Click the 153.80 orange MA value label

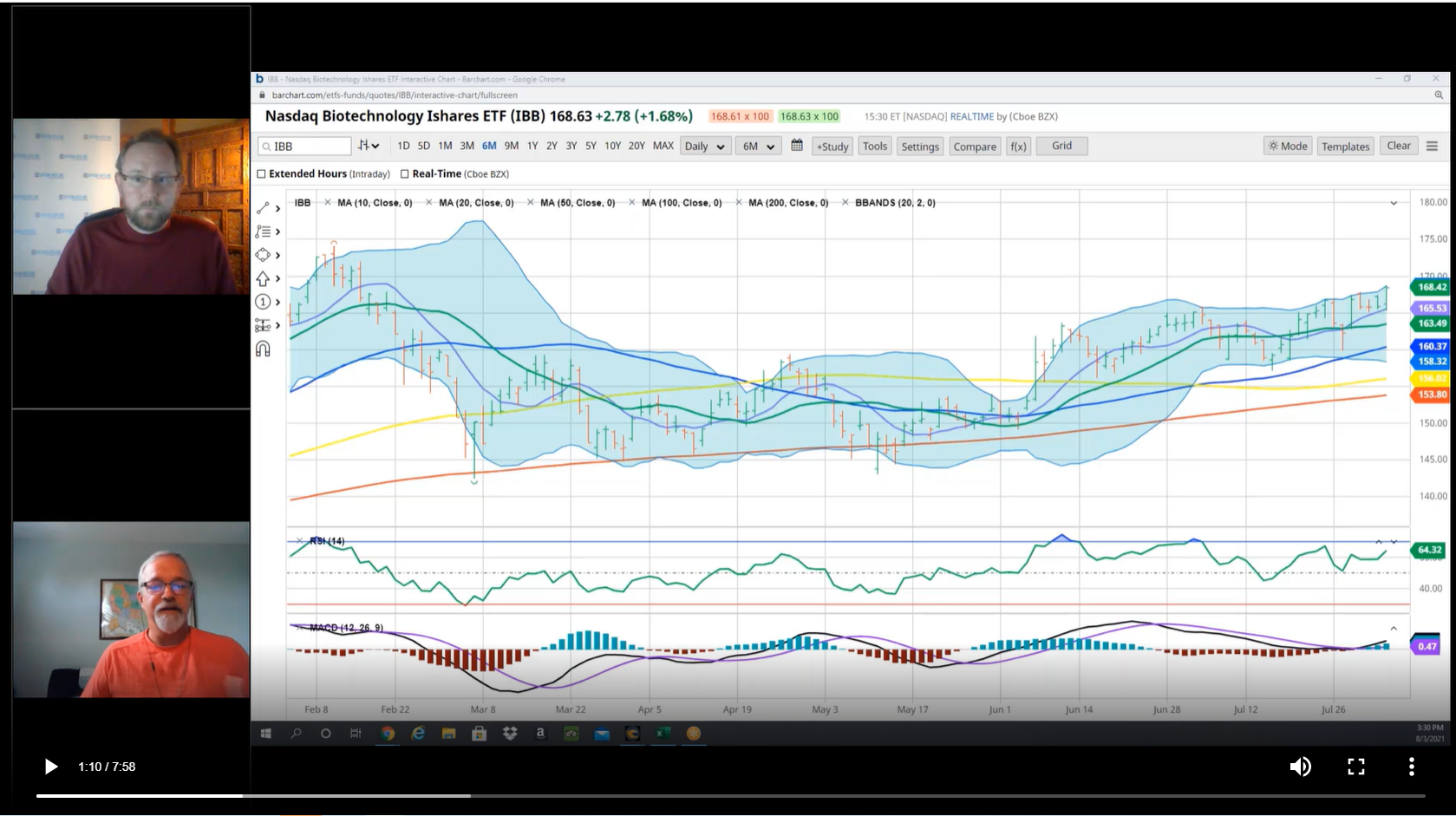(1431, 395)
